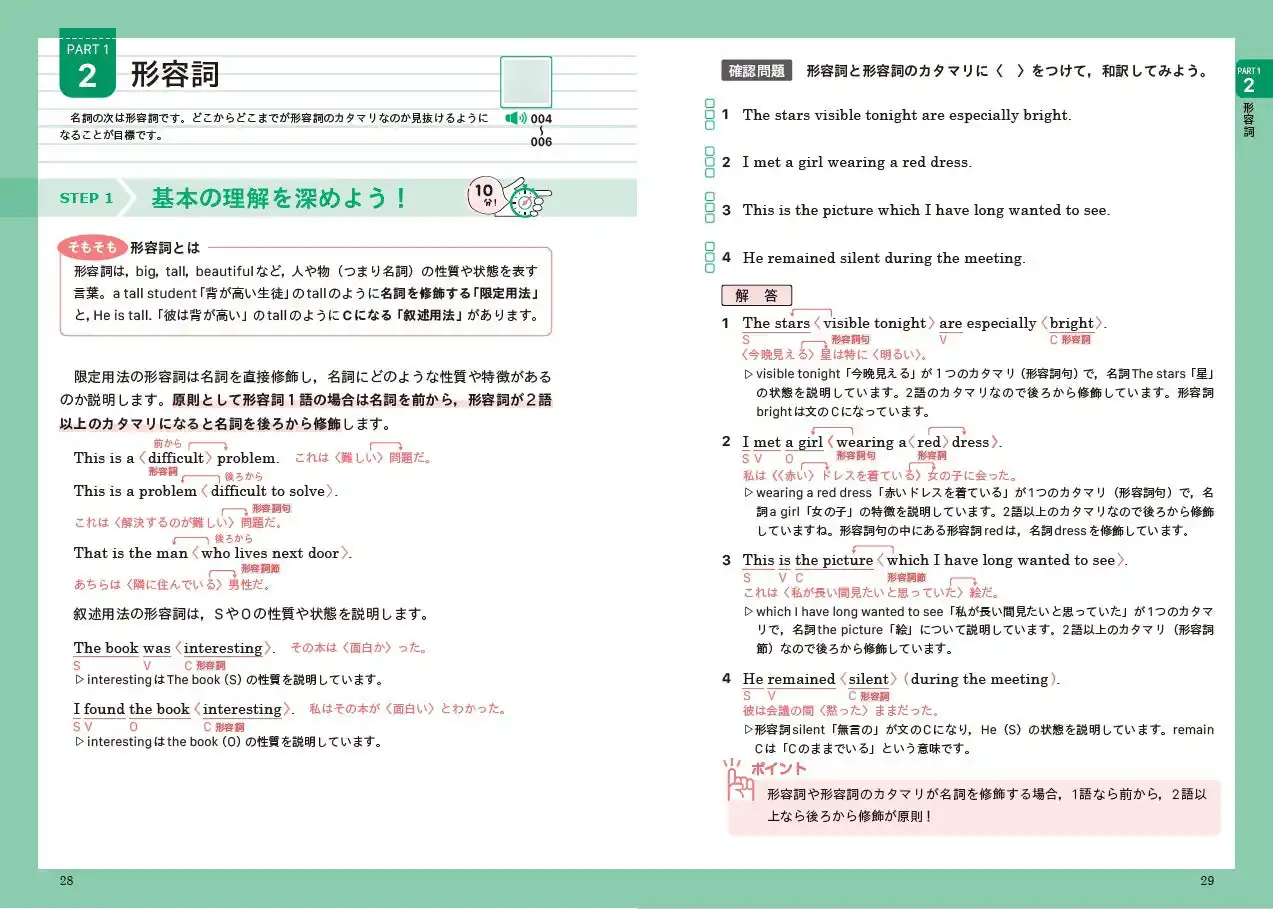Click the 10分 timer hand icon
Image resolution: width=1273 pixels, height=909 pixels.
(510, 197)
